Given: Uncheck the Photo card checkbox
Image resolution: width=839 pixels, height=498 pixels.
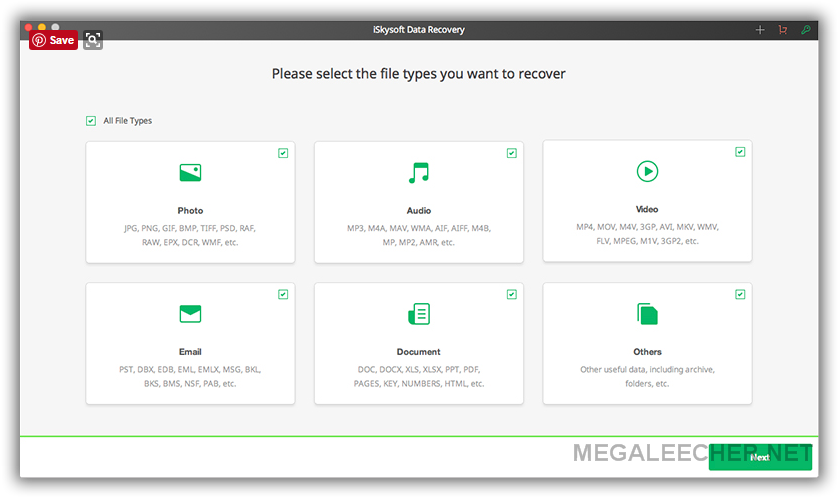Looking at the screenshot, I should click(283, 154).
